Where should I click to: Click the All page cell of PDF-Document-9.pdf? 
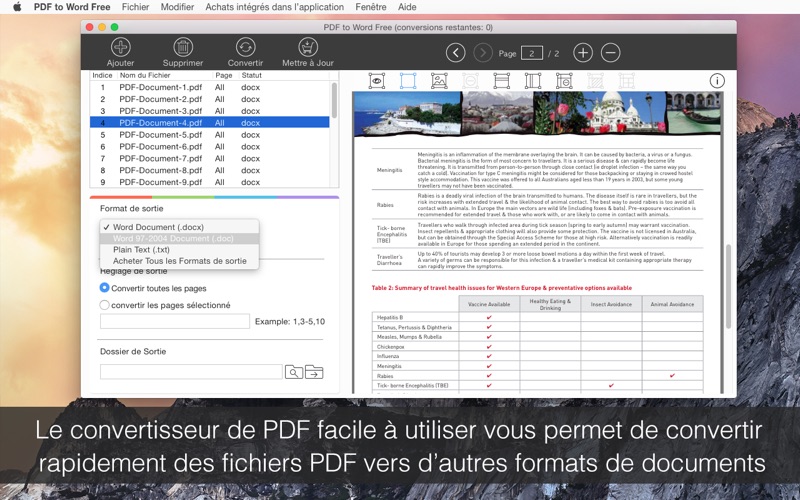pos(219,182)
